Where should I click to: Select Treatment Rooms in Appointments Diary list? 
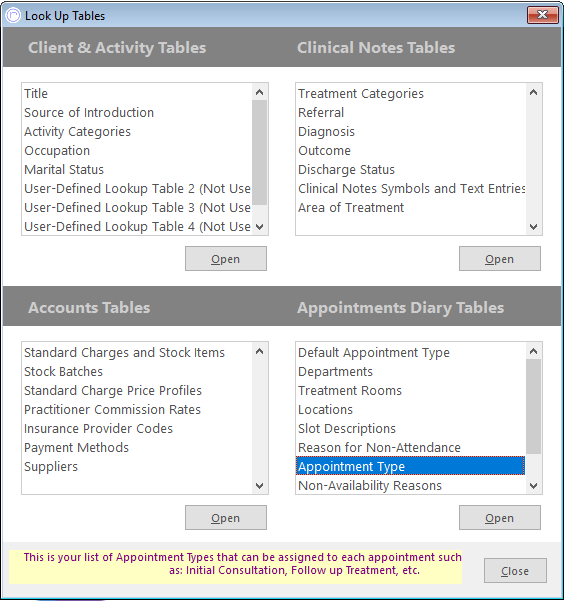(x=350, y=390)
